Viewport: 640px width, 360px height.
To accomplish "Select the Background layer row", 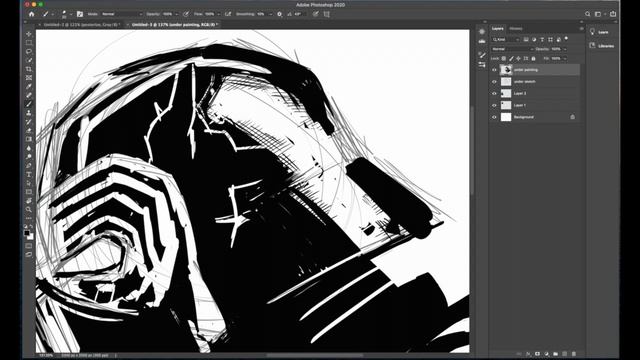I will 535,117.
